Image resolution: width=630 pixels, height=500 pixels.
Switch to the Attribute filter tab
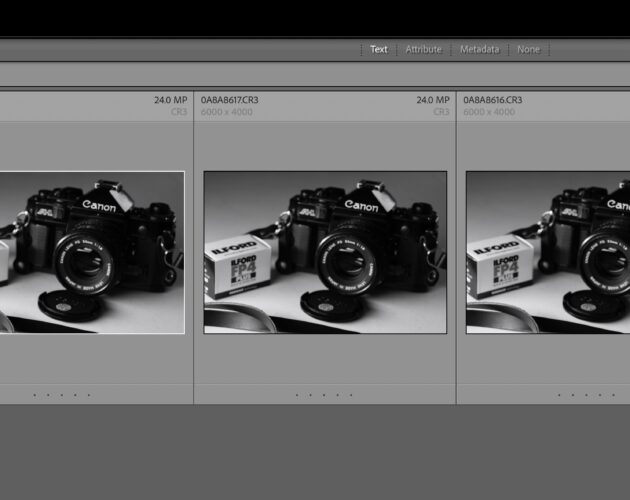(x=423, y=49)
